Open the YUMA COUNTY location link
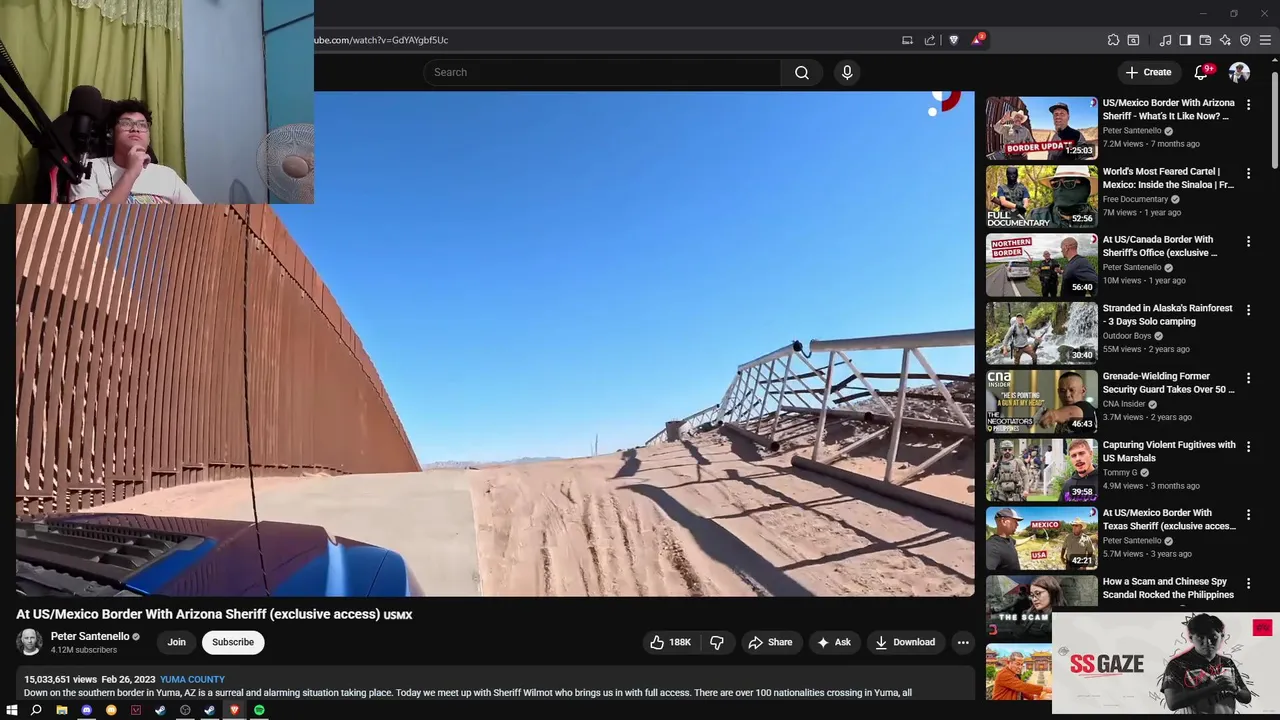This screenshot has height=720, width=1280. point(192,679)
